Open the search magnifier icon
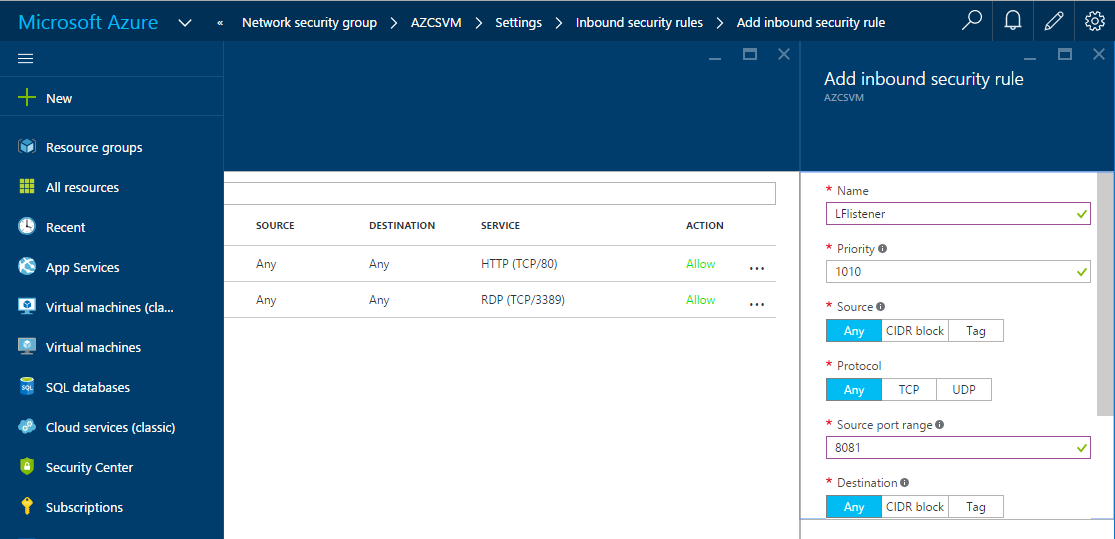 pos(971,21)
